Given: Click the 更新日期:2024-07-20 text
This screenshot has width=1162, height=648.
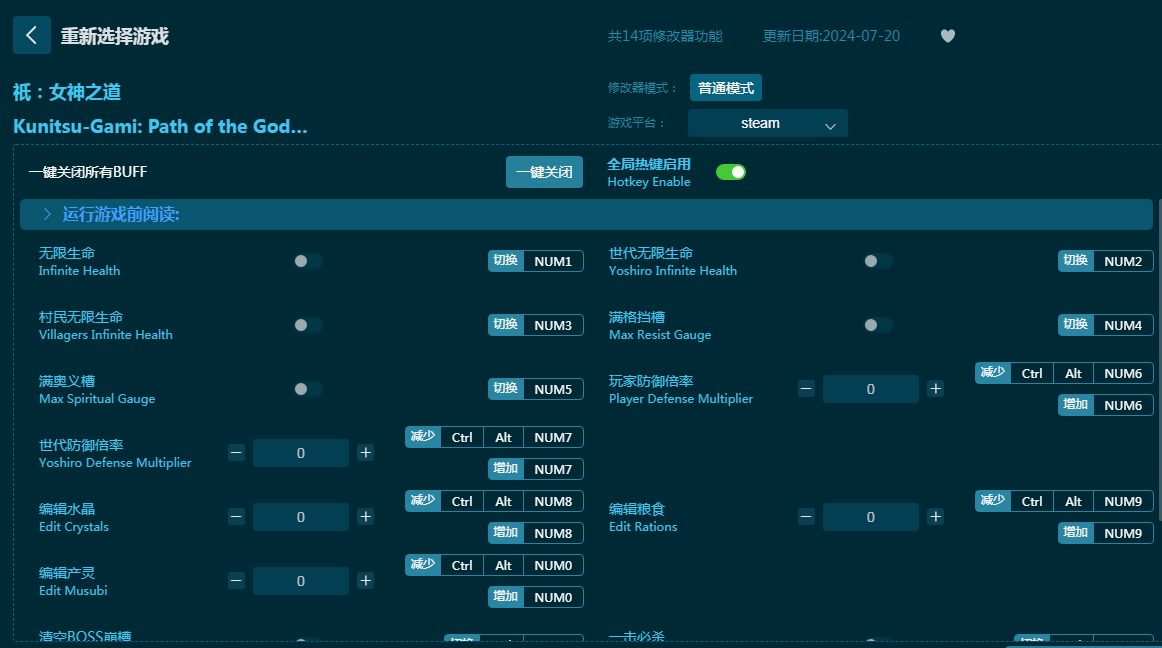Looking at the screenshot, I should click(x=831, y=36).
